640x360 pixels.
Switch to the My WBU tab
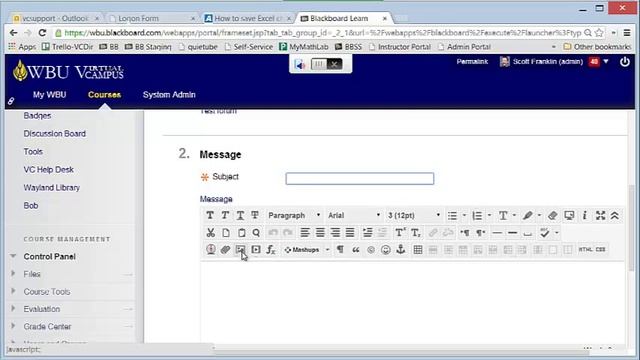tap(49, 95)
